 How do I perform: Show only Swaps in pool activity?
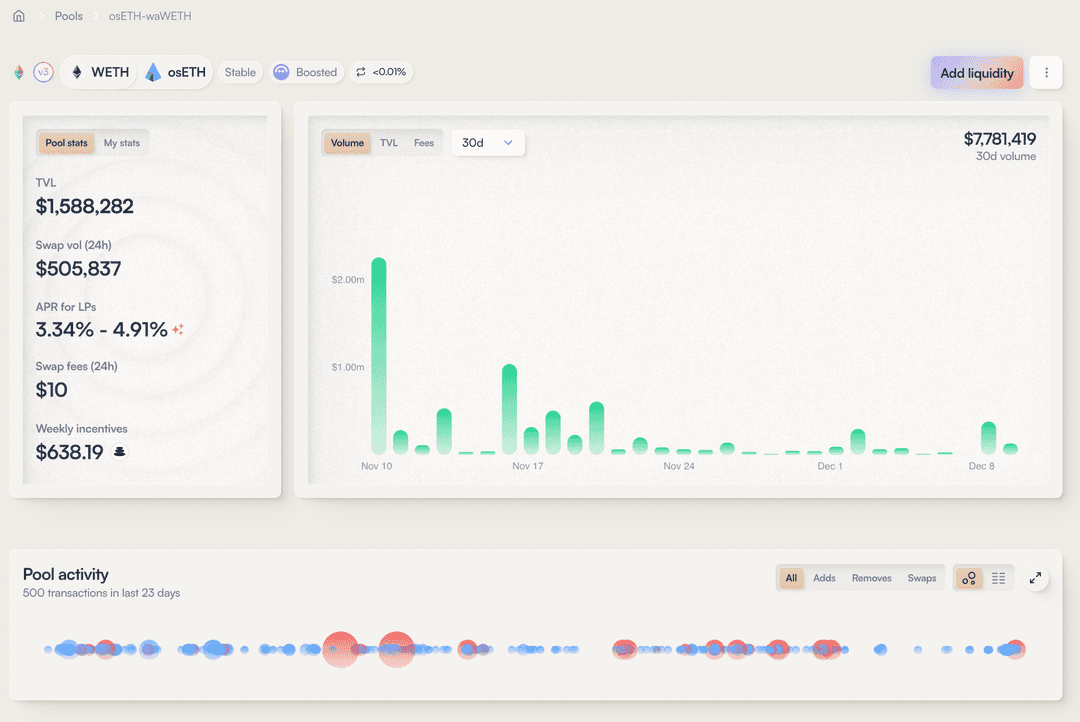coord(921,578)
